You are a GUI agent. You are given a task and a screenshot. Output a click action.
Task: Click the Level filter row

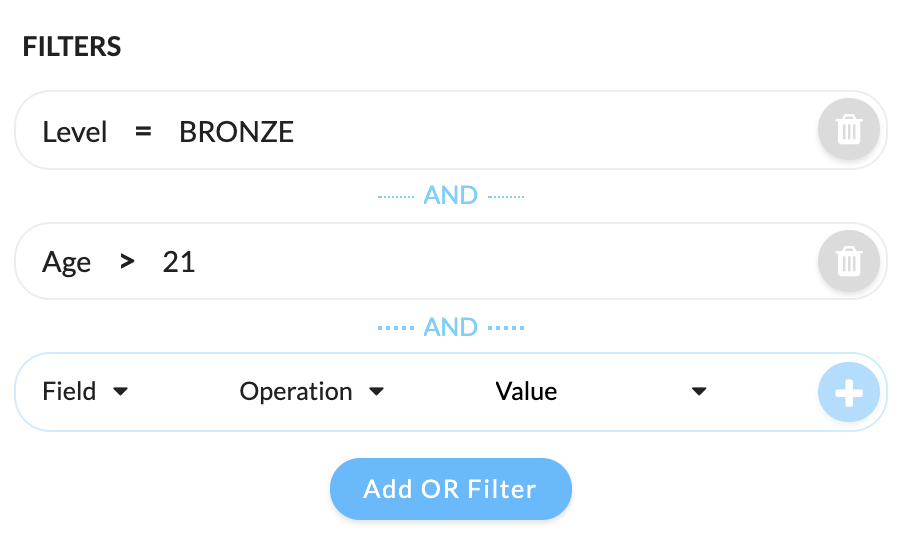point(451,130)
